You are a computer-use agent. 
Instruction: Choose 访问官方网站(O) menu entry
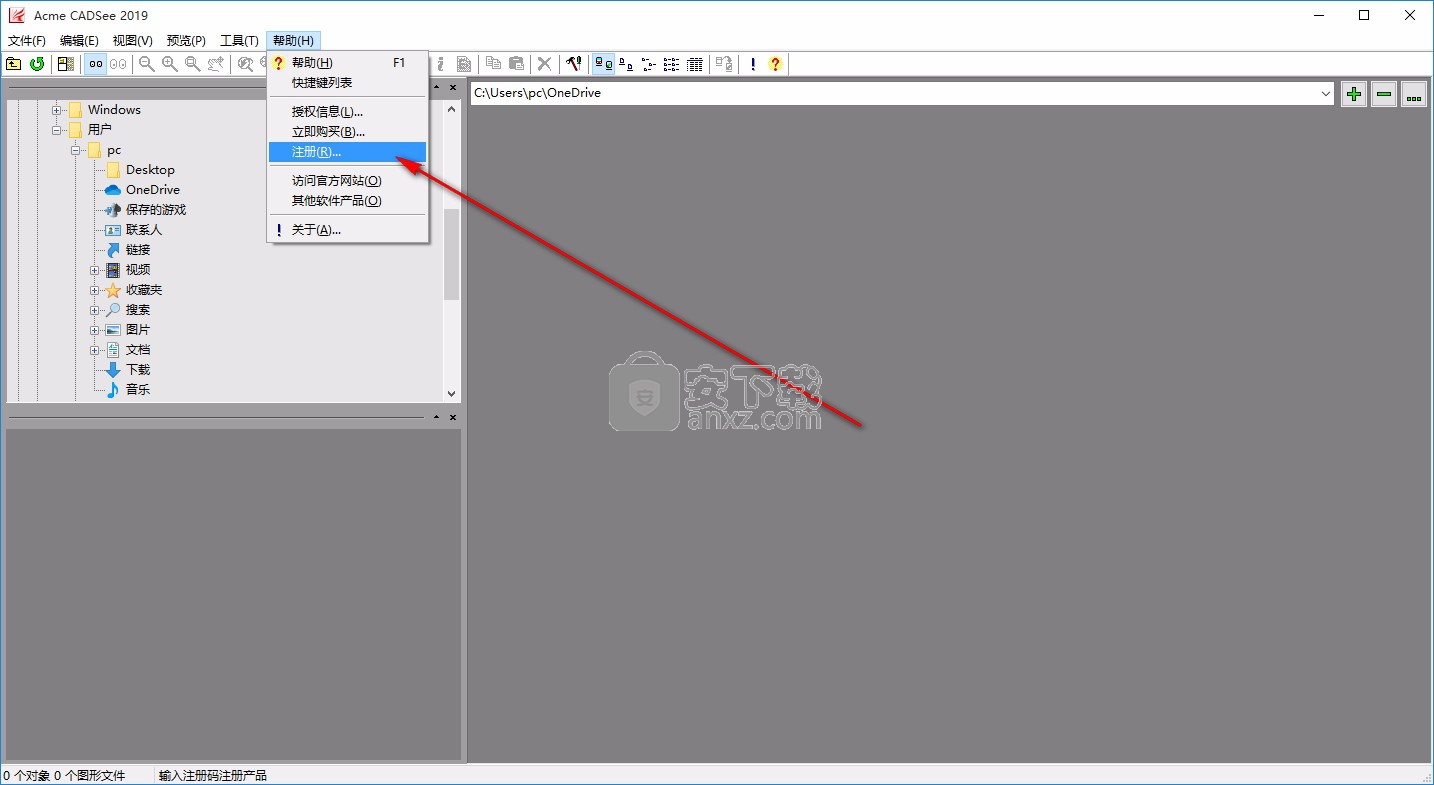(x=347, y=181)
